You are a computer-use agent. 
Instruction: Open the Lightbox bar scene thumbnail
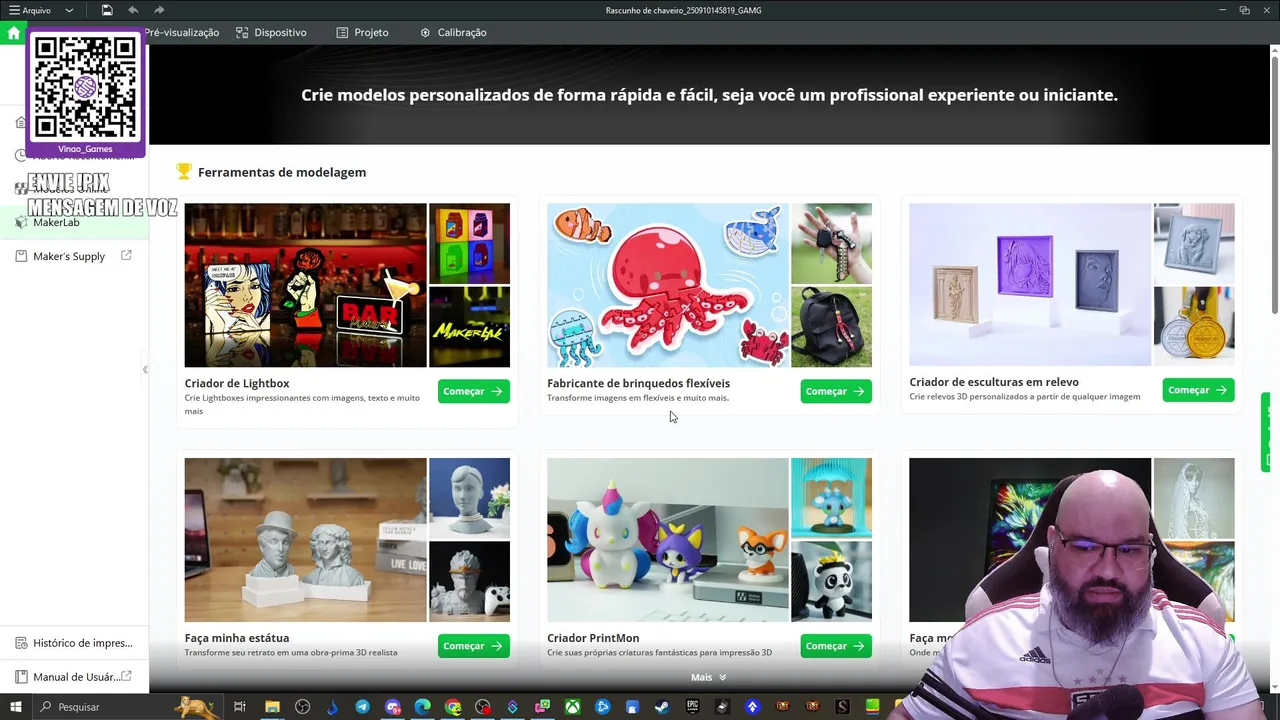pyautogui.click(x=305, y=285)
